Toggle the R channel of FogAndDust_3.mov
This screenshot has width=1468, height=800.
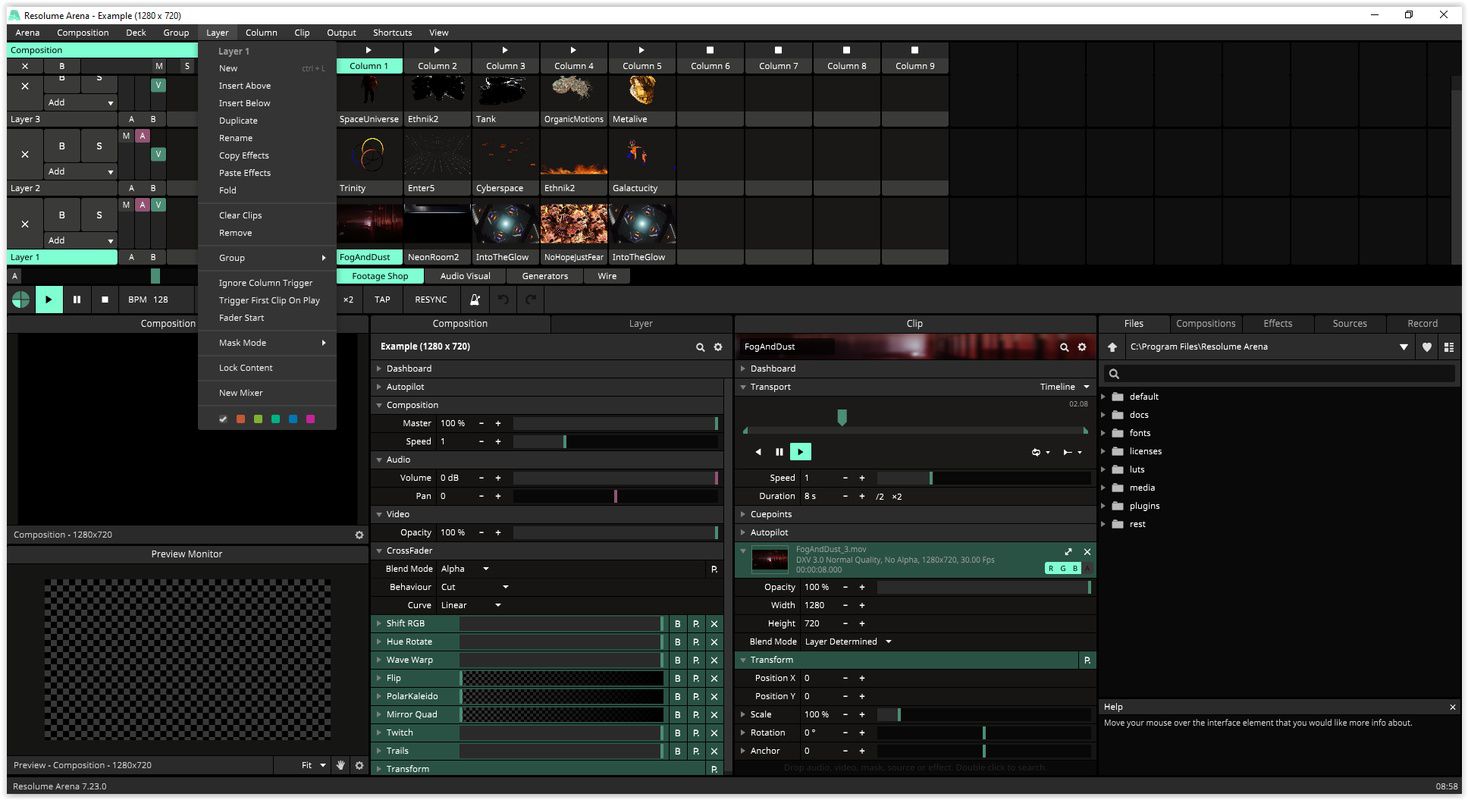tap(1051, 568)
